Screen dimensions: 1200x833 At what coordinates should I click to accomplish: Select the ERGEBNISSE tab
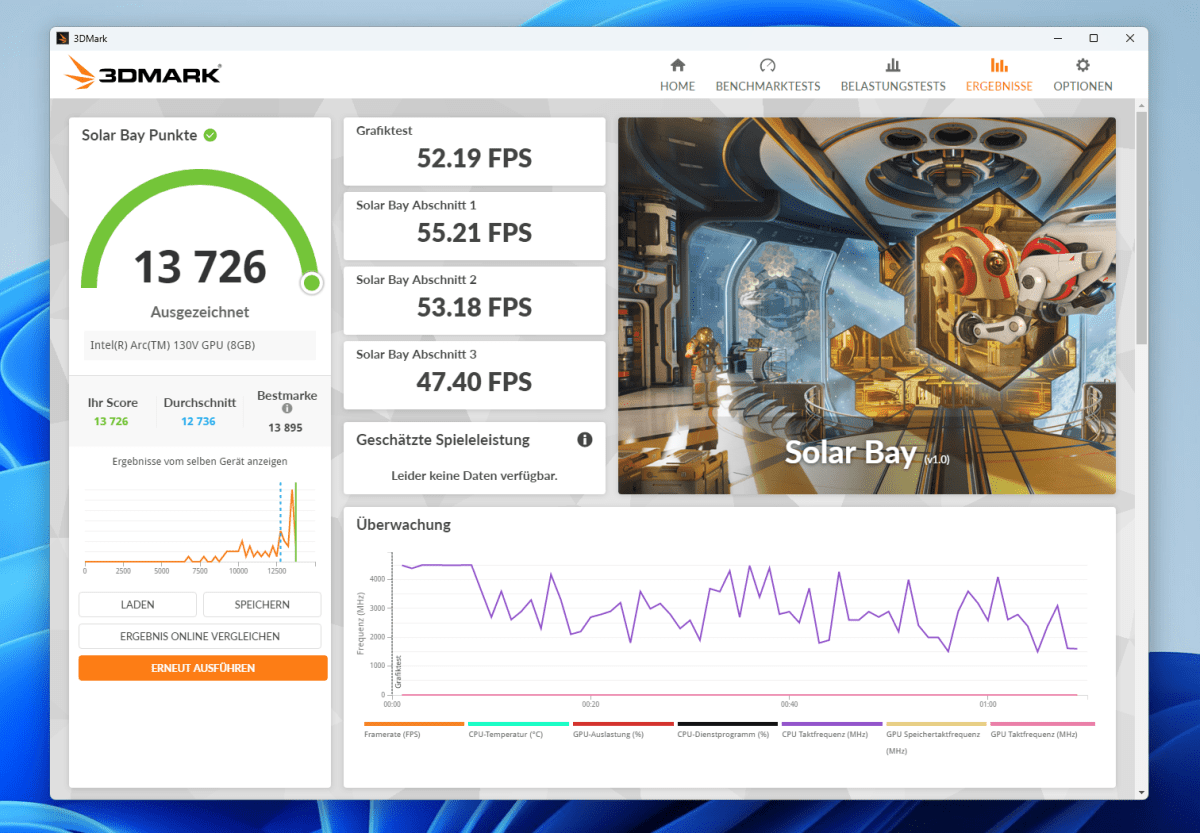coord(999,75)
